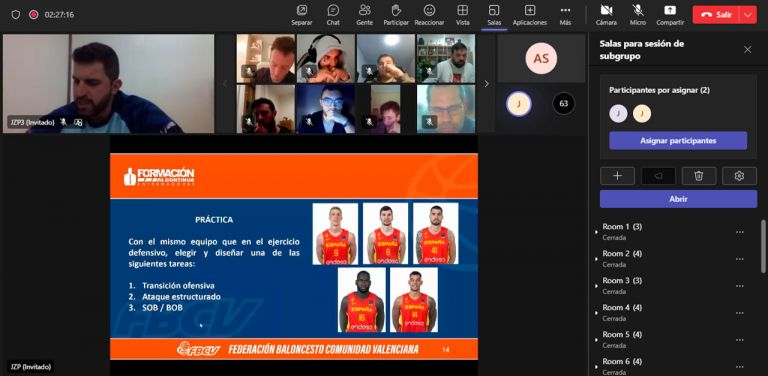Click the rooms panel scrollbar
Screen dimensions: 768x376
(x=763, y=246)
